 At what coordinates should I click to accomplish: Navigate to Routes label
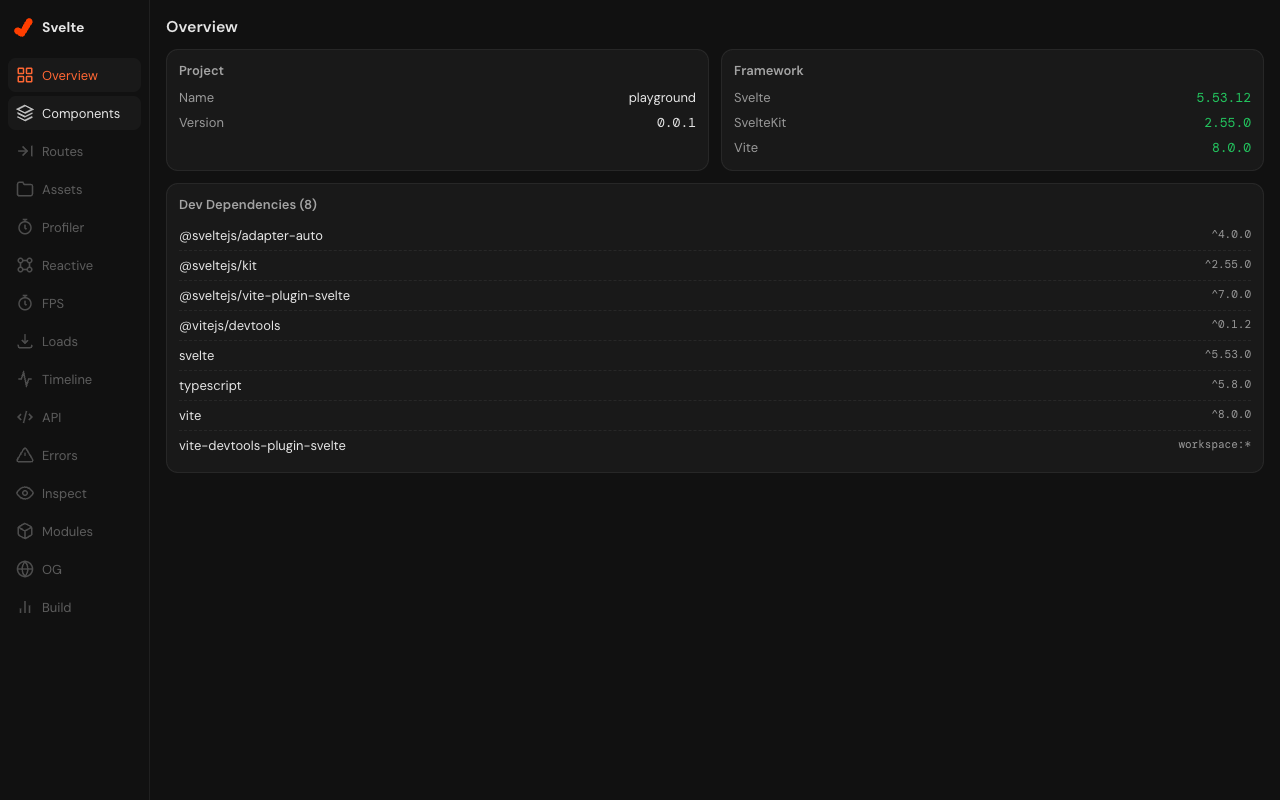tap(62, 151)
